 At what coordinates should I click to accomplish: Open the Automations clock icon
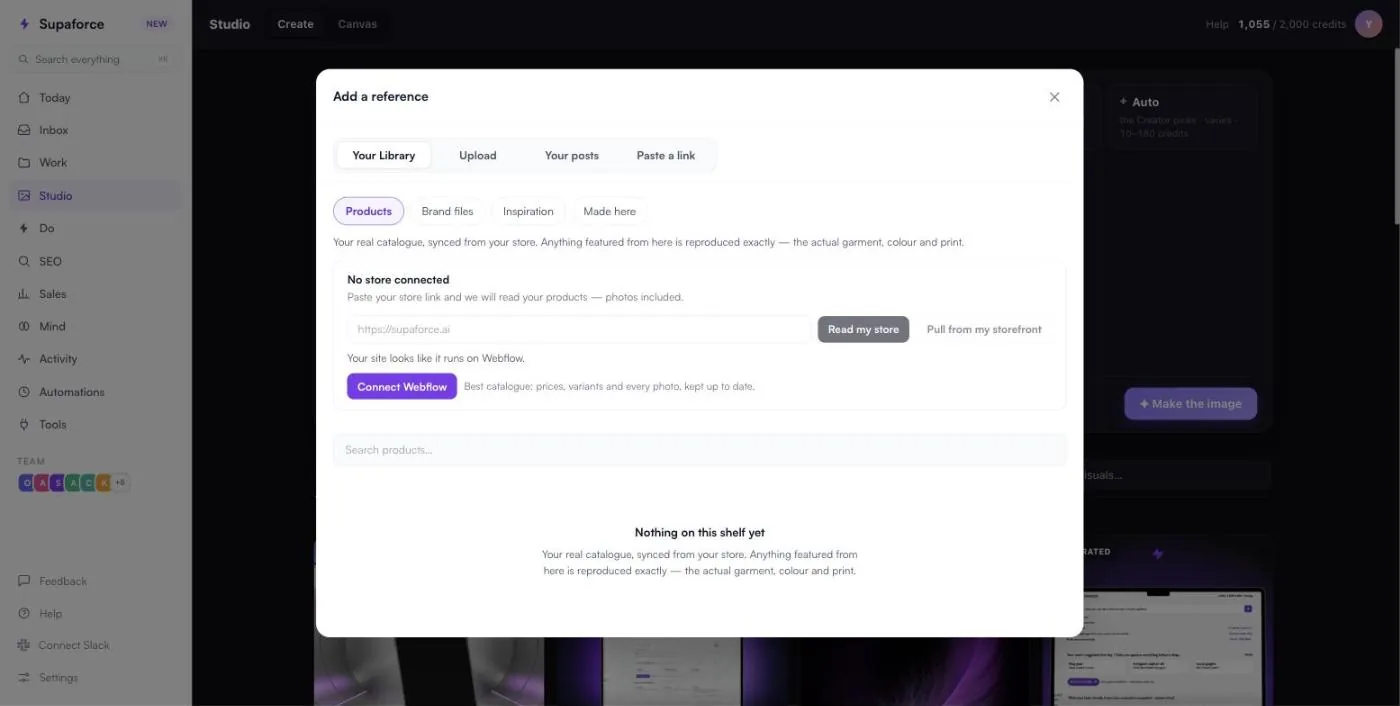point(24,392)
